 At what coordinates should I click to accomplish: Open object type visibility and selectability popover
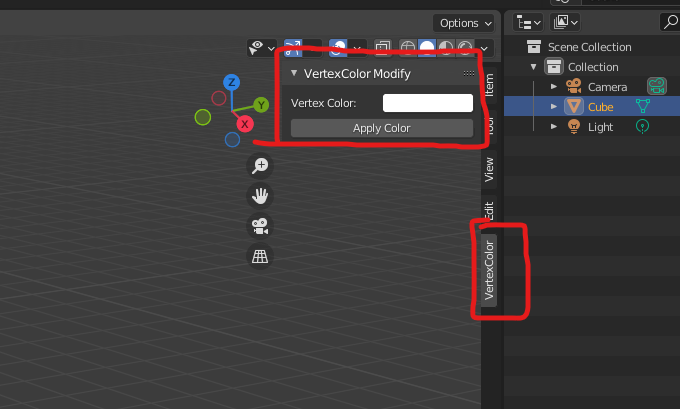(262, 48)
